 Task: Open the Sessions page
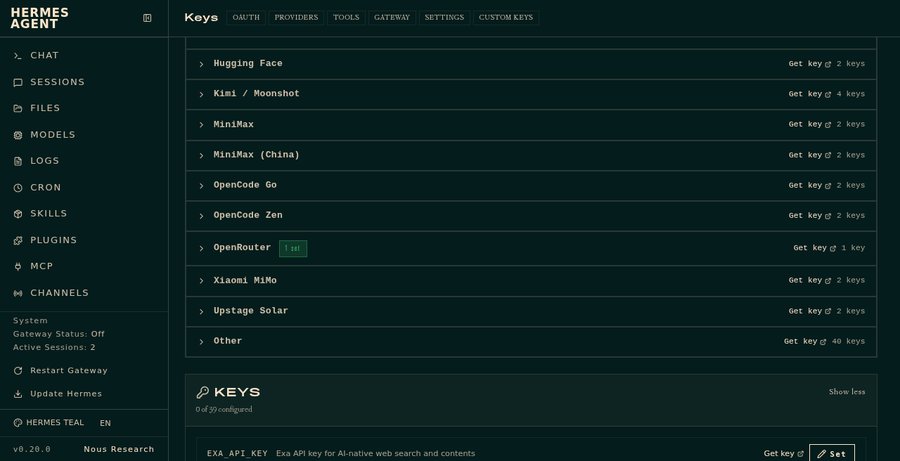pos(84,82)
